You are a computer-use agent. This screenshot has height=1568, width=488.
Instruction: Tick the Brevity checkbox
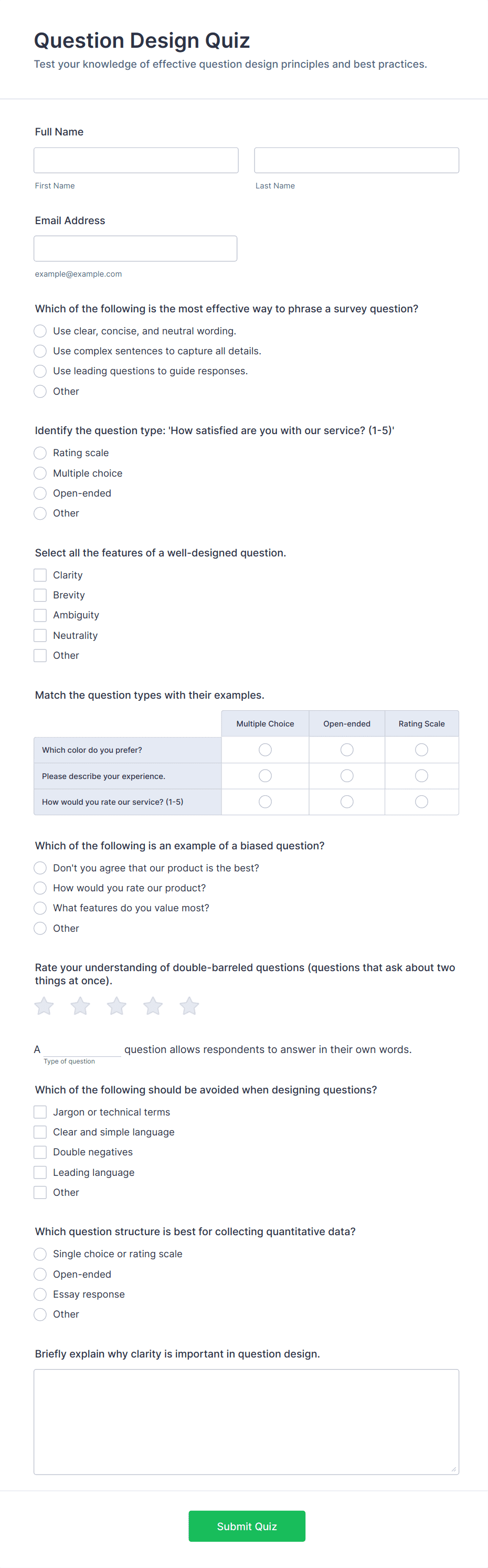click(x=40, y=595)
